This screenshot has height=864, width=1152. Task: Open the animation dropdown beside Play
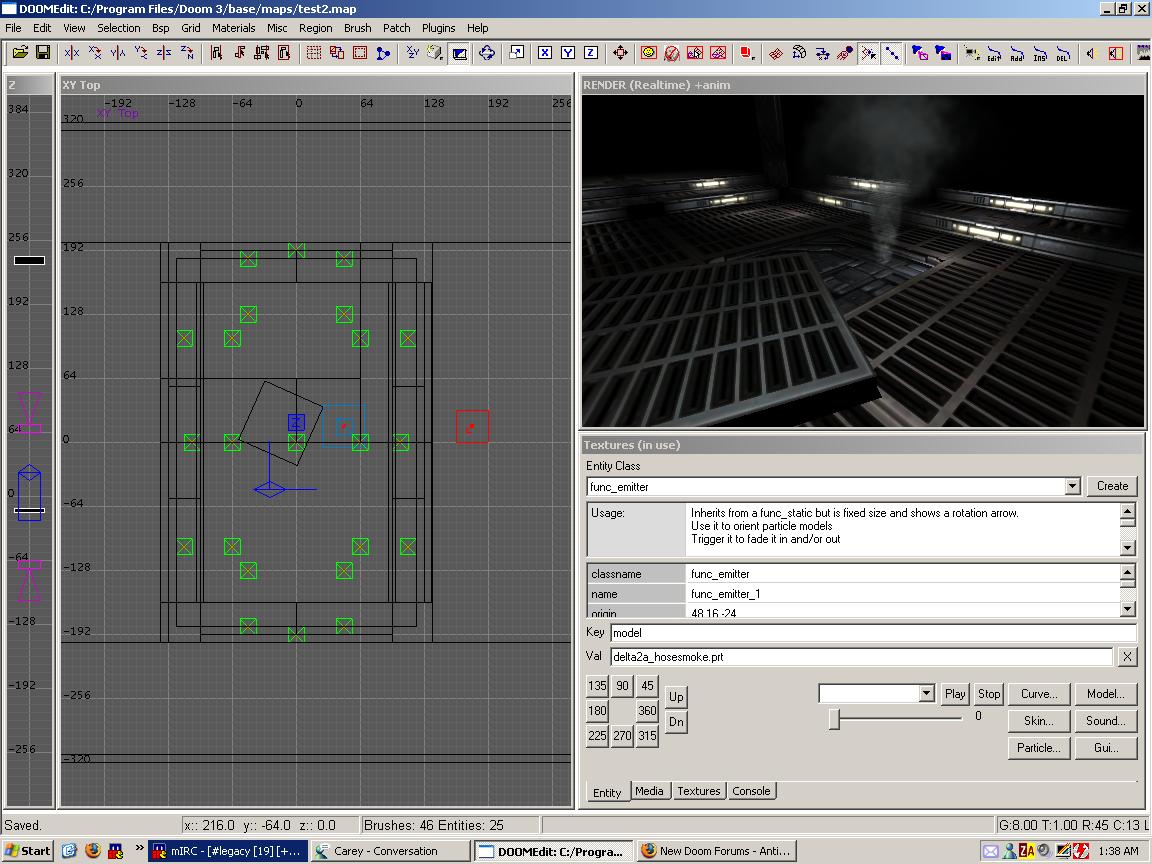[926, 694]
